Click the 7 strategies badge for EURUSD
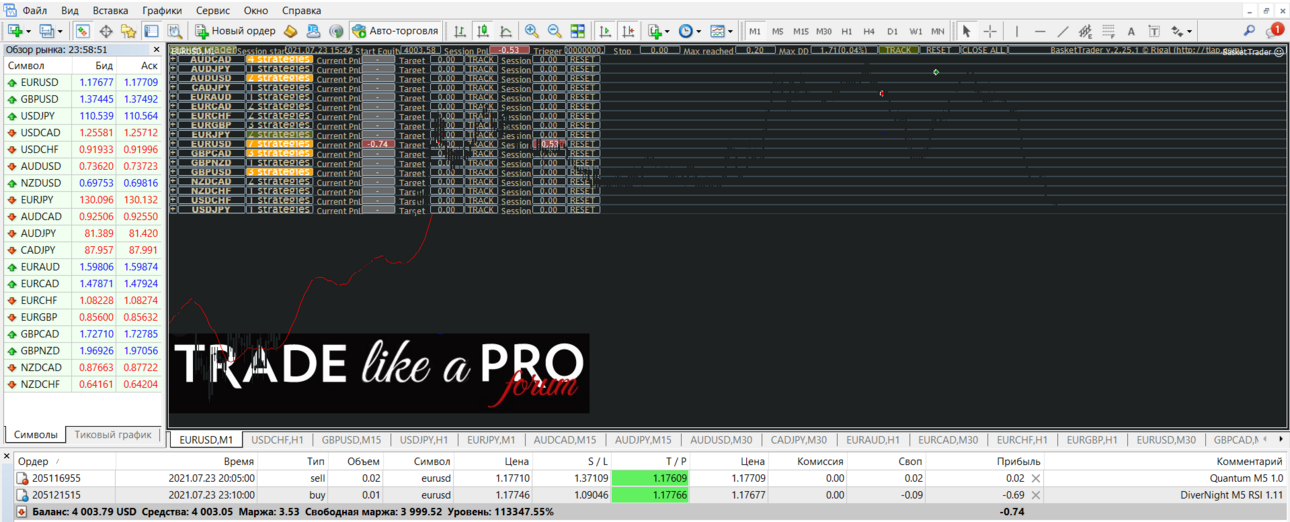This screenshot has height=522, width=1290. pyautogui.click(x=279, y=144)
